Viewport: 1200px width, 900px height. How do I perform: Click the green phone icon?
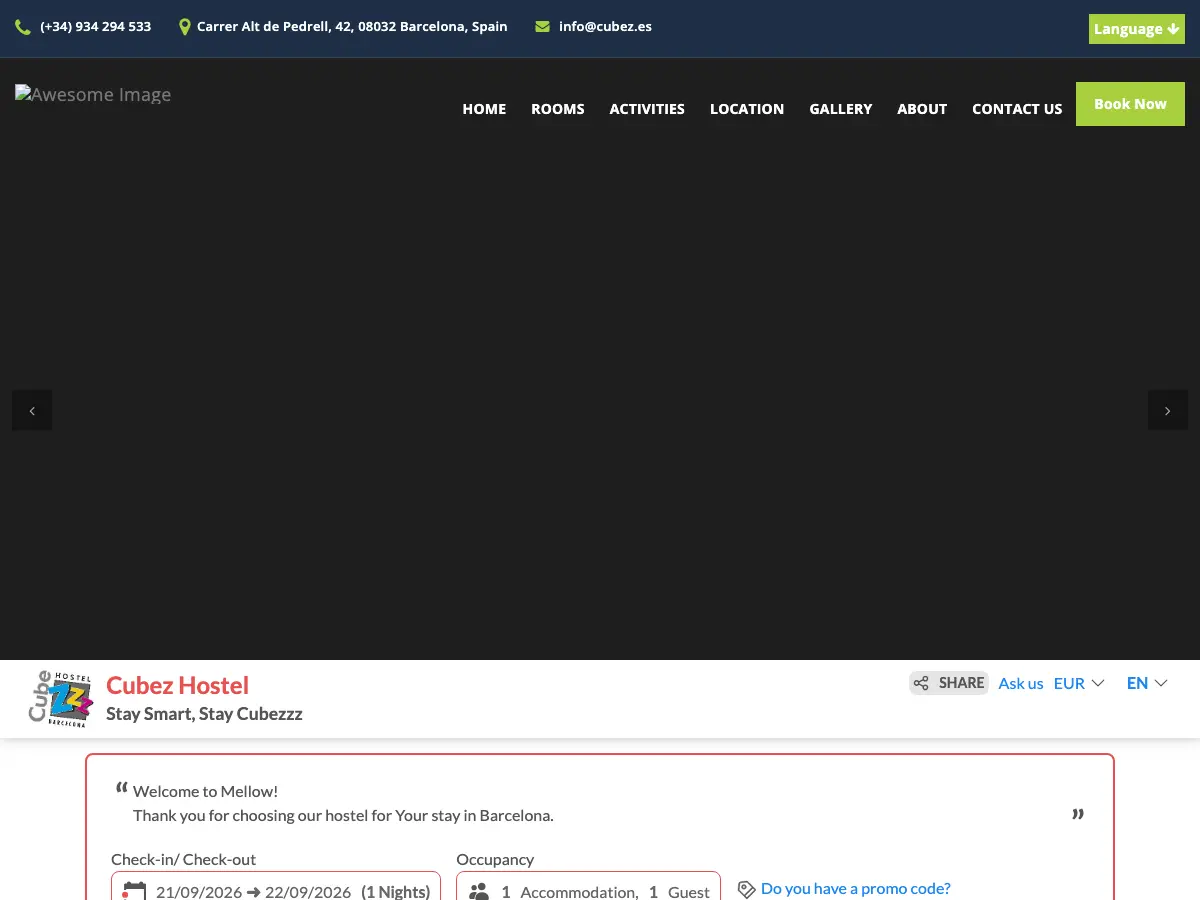click(23, 27)
